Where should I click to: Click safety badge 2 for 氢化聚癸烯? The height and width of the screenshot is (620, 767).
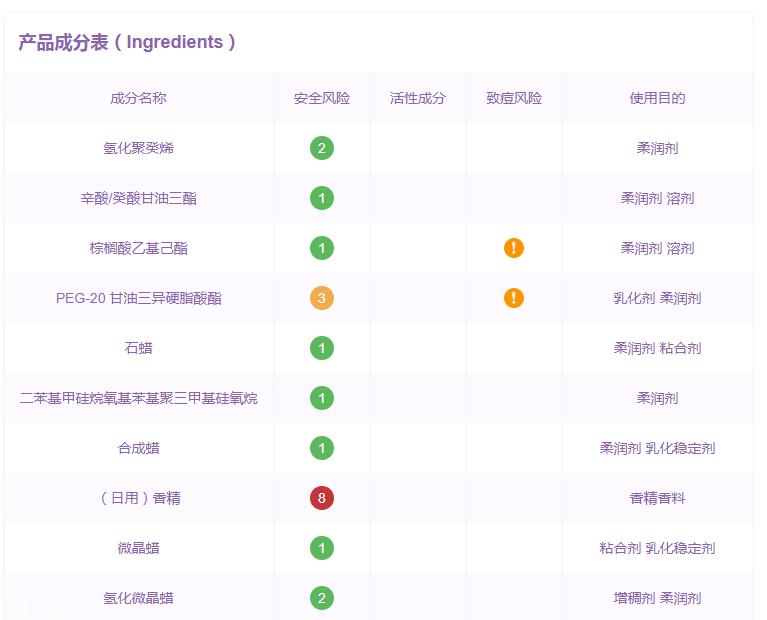click(x=322, y=148)
